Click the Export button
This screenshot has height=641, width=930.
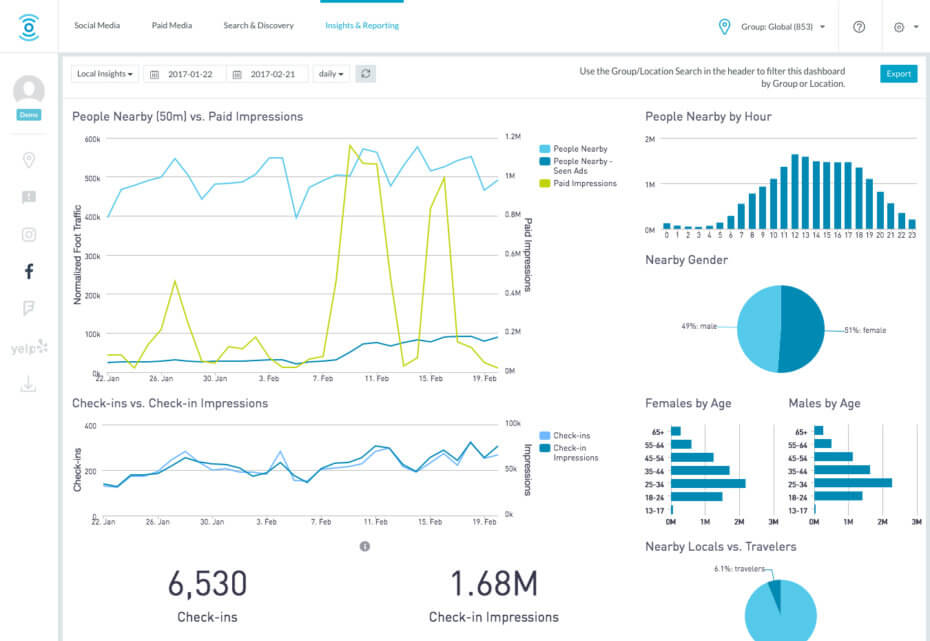(898, 74)
